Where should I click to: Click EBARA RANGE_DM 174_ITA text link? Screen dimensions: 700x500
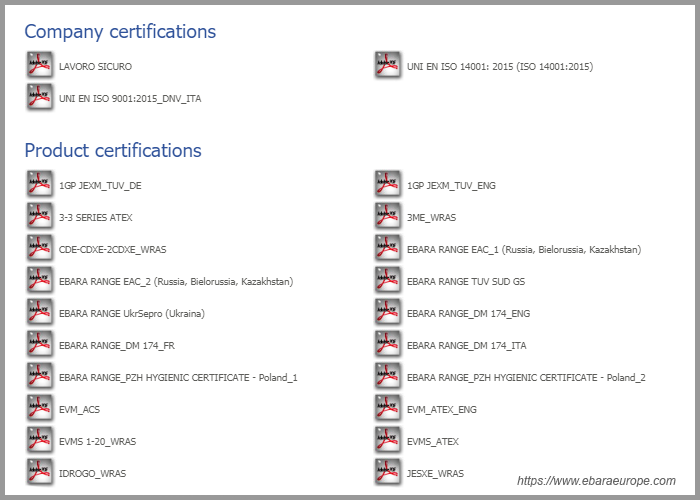467,346
